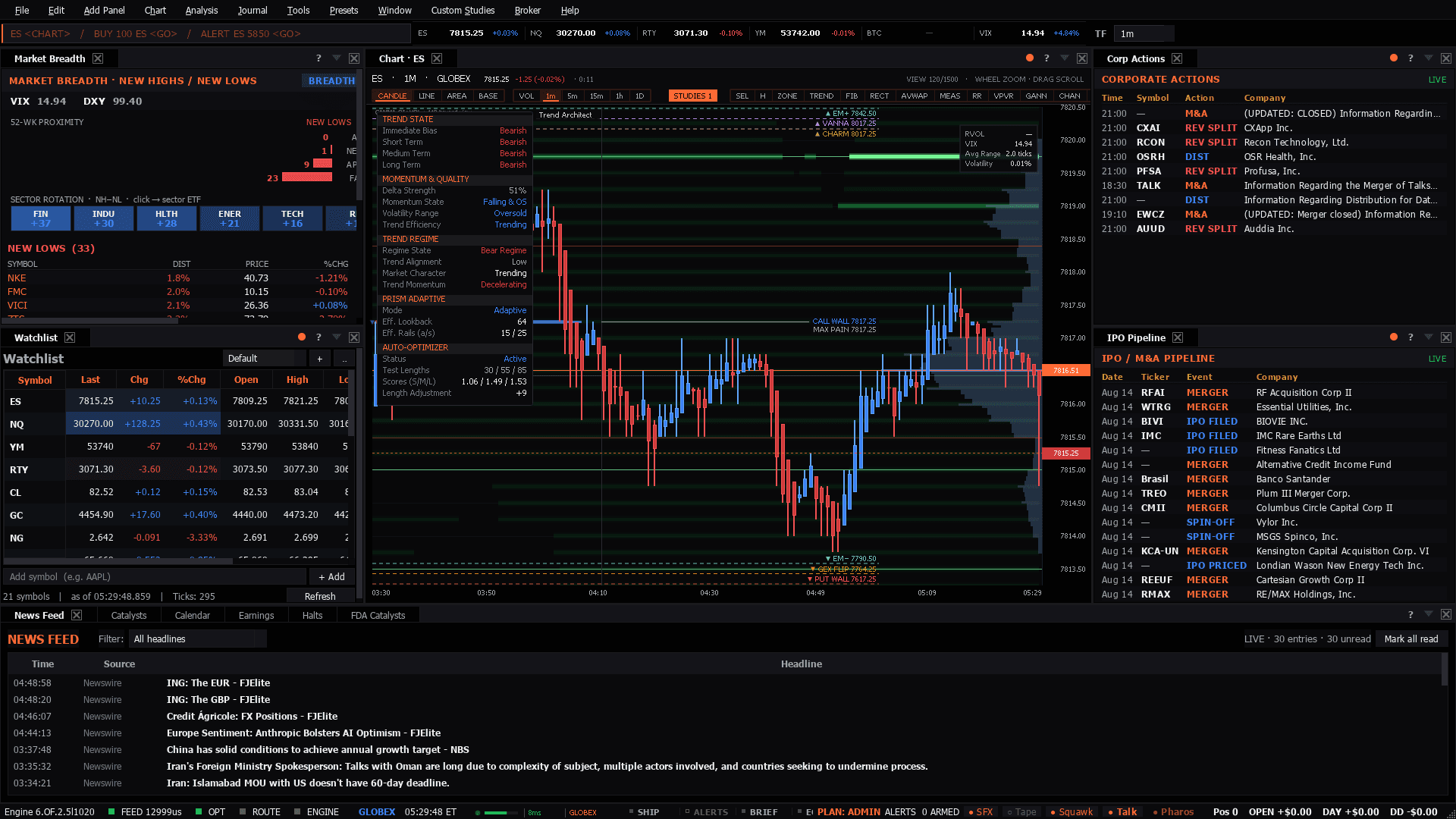This screenshot has height=819, width=1456.
Task: Set chart interval to 5m
Action: (x=573, y=96)
